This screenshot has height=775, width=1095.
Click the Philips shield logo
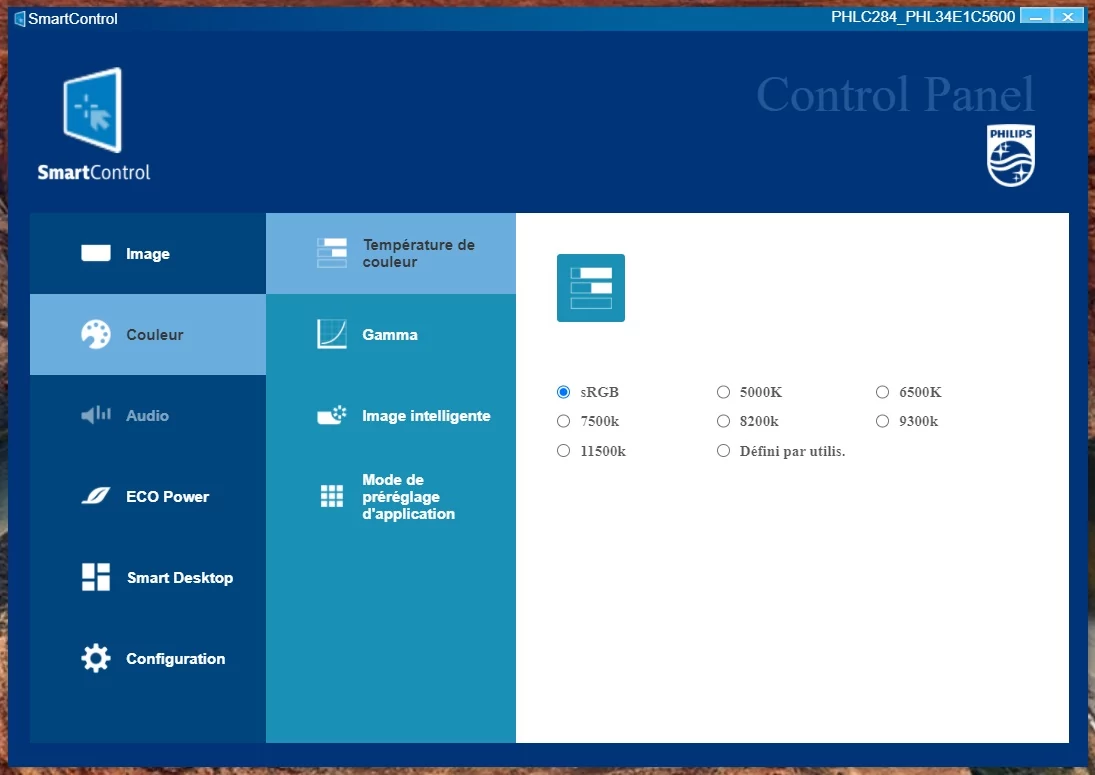[x=1011, y=156]
